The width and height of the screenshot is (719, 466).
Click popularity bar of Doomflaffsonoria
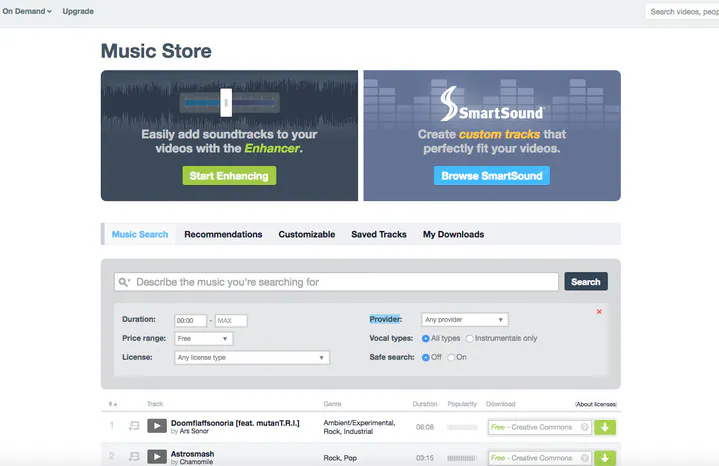[x=462, y=427]
